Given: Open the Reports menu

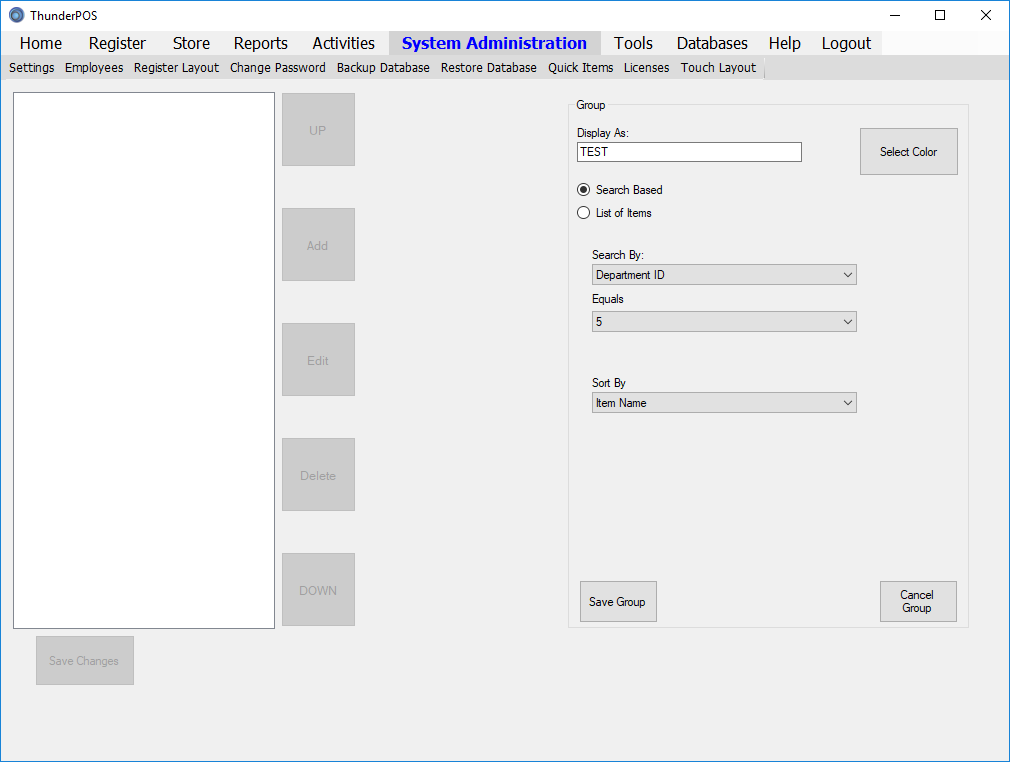Looking at the screenshot, I should click(x=260, y=43).
